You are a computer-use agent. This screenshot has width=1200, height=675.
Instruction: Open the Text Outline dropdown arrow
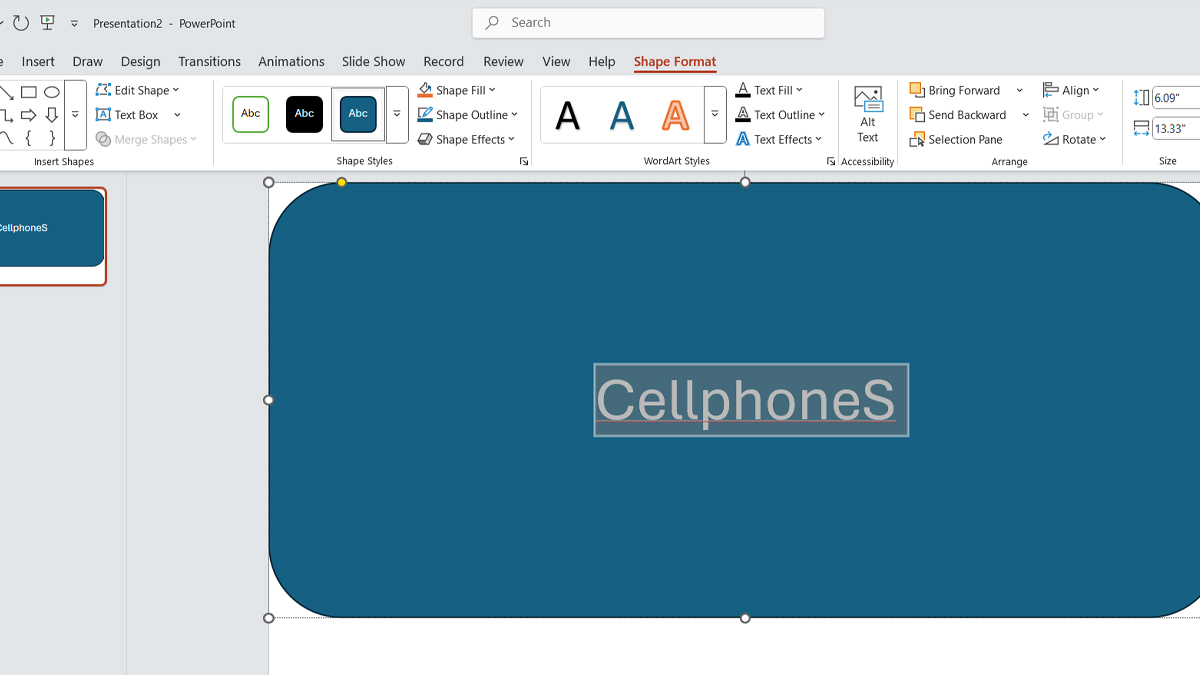click(821, 115)
